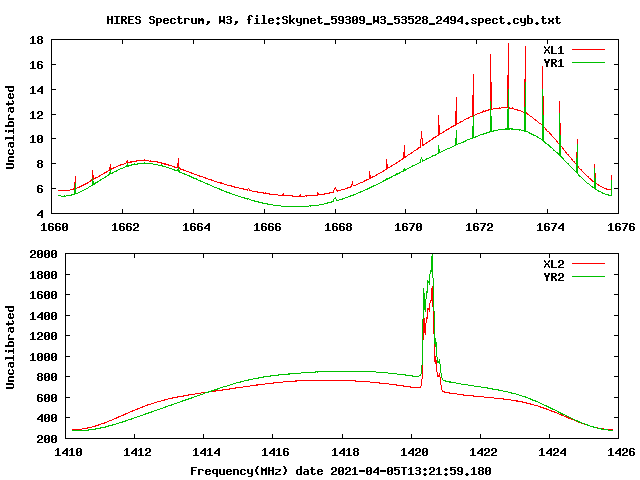
Task: Click the 10 y-axis tick in upper plot
Action: [x=36, y=139]
